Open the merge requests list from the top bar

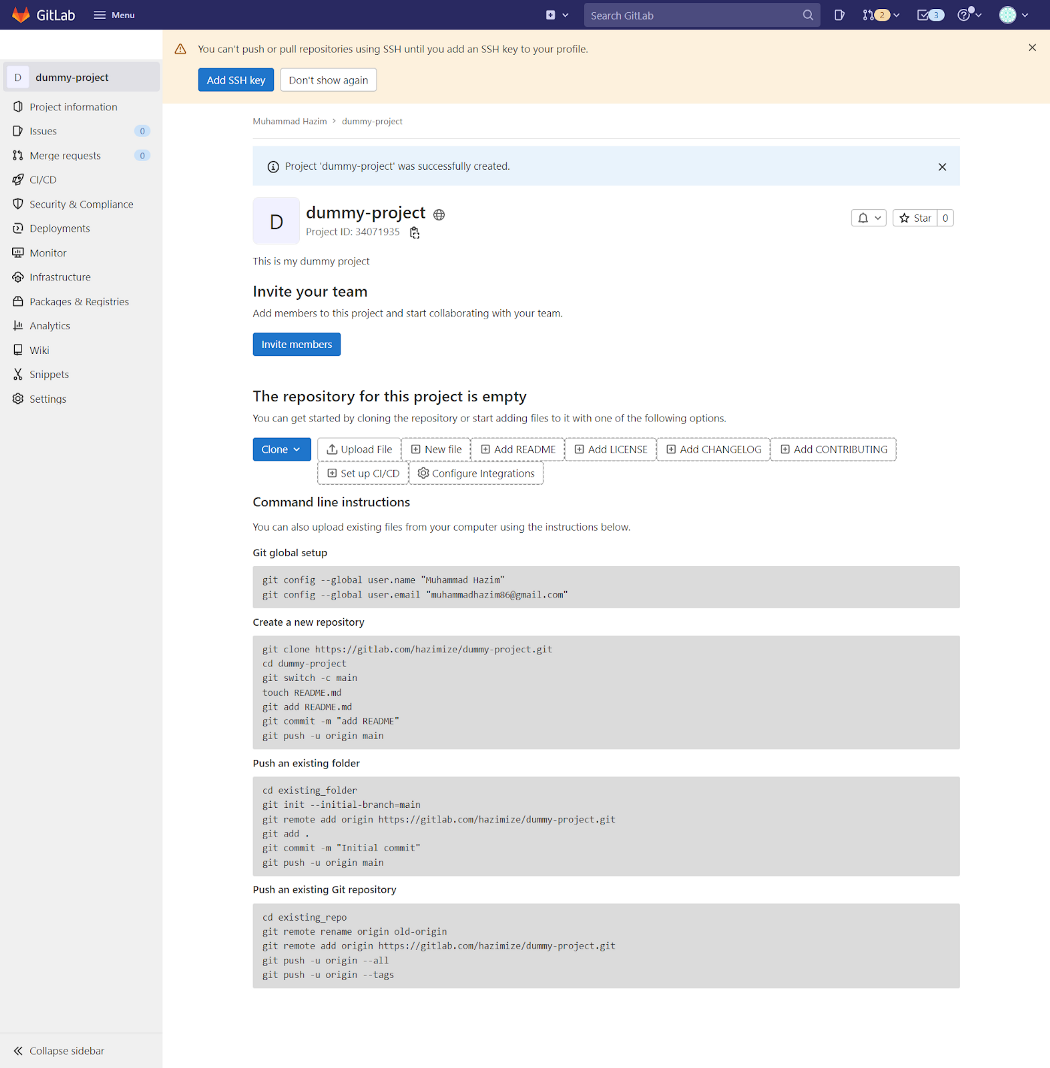coord(874,15)
